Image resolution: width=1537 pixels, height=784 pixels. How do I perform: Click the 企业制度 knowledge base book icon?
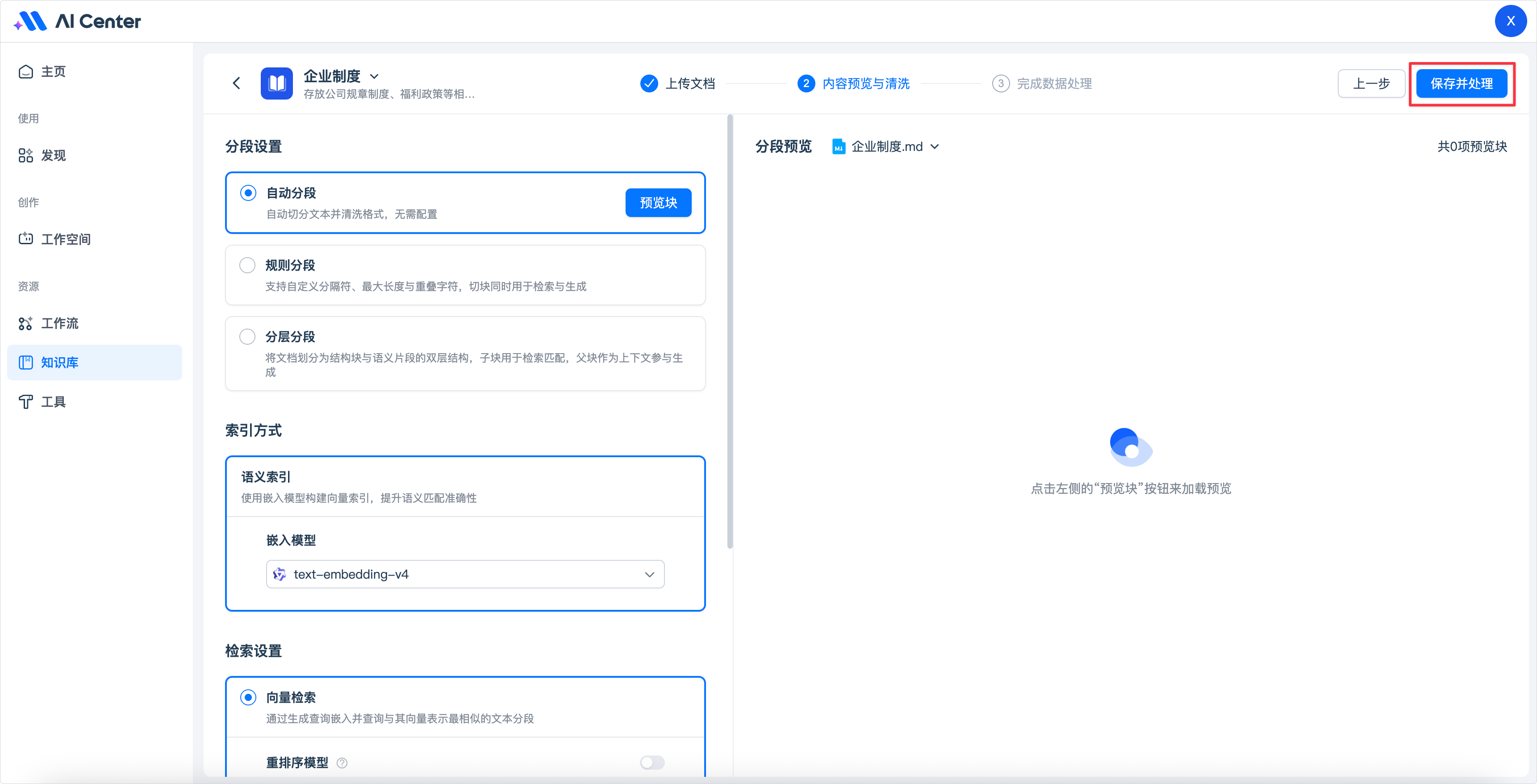(x=276, y=83)
